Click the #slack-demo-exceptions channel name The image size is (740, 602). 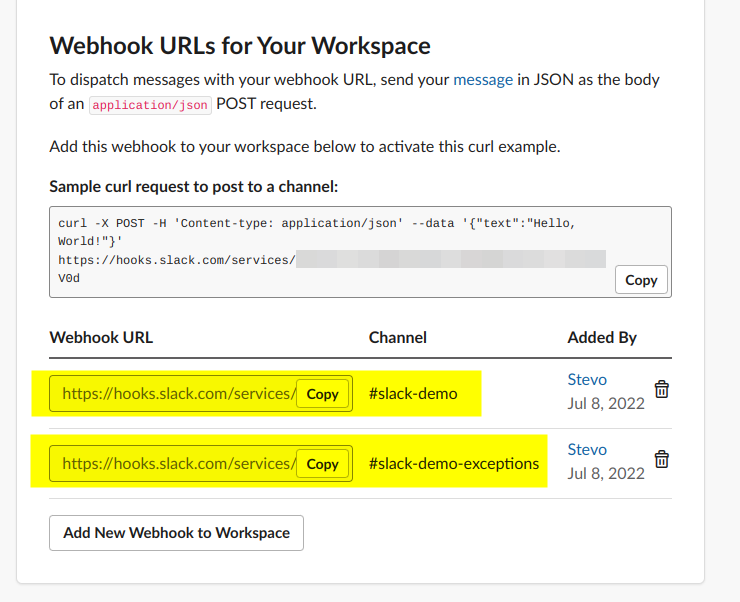coord(454,463)
